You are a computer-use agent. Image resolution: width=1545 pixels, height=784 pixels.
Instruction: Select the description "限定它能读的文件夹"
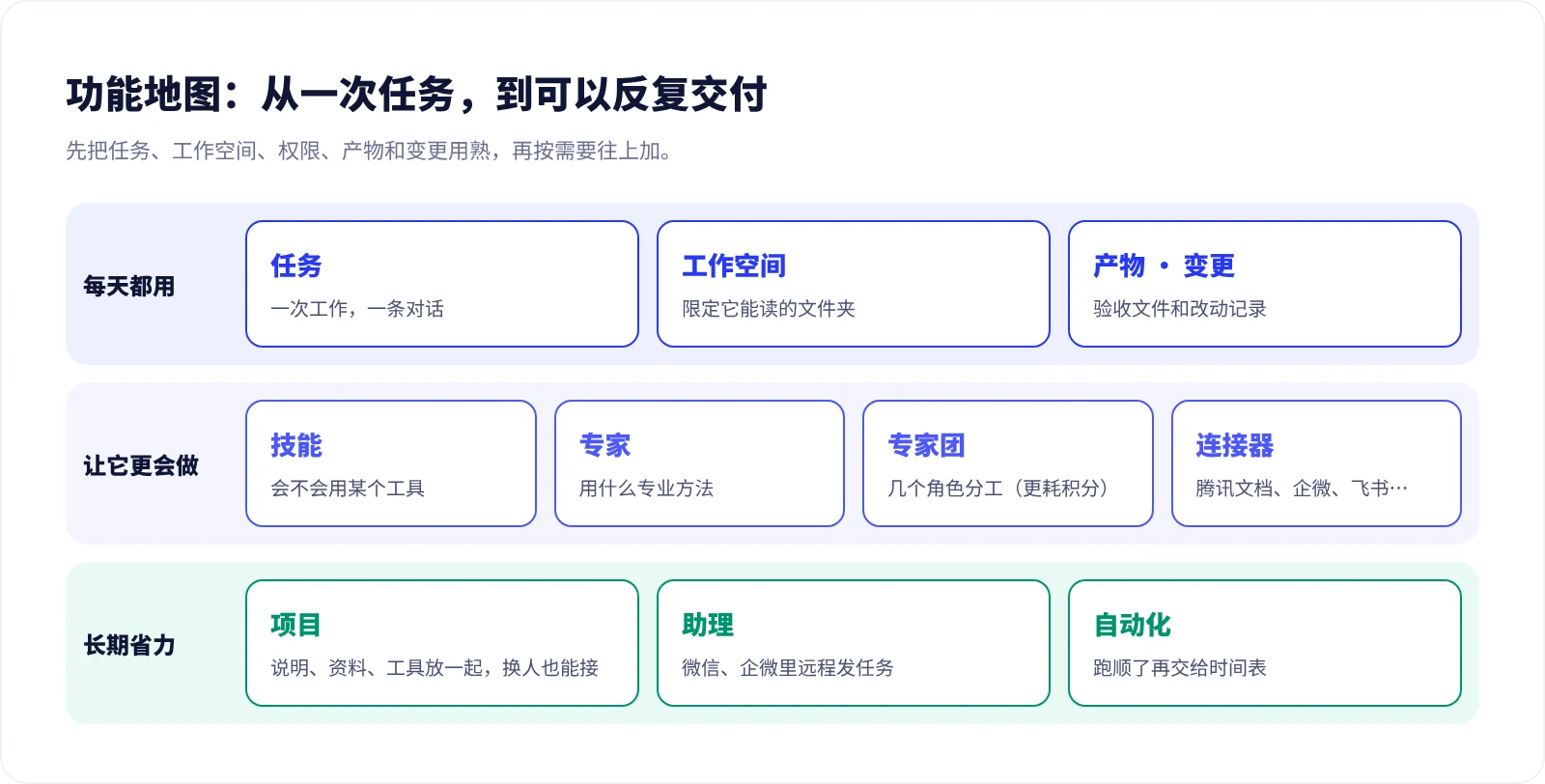coord(769,309)
